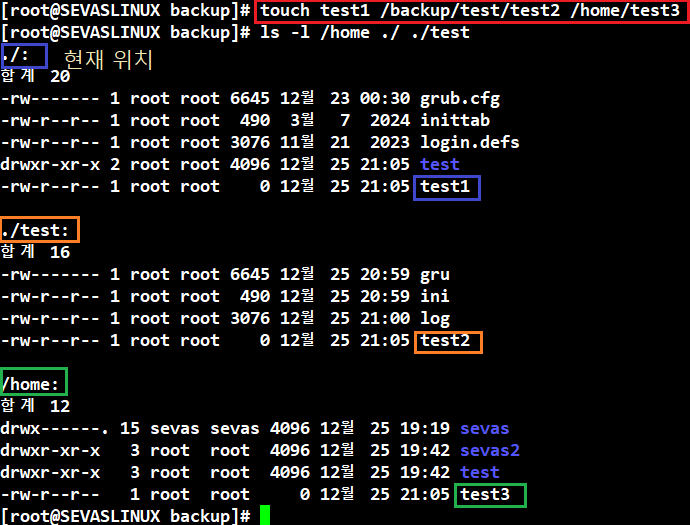Click the ./: listing header

[x=15, y=55]
